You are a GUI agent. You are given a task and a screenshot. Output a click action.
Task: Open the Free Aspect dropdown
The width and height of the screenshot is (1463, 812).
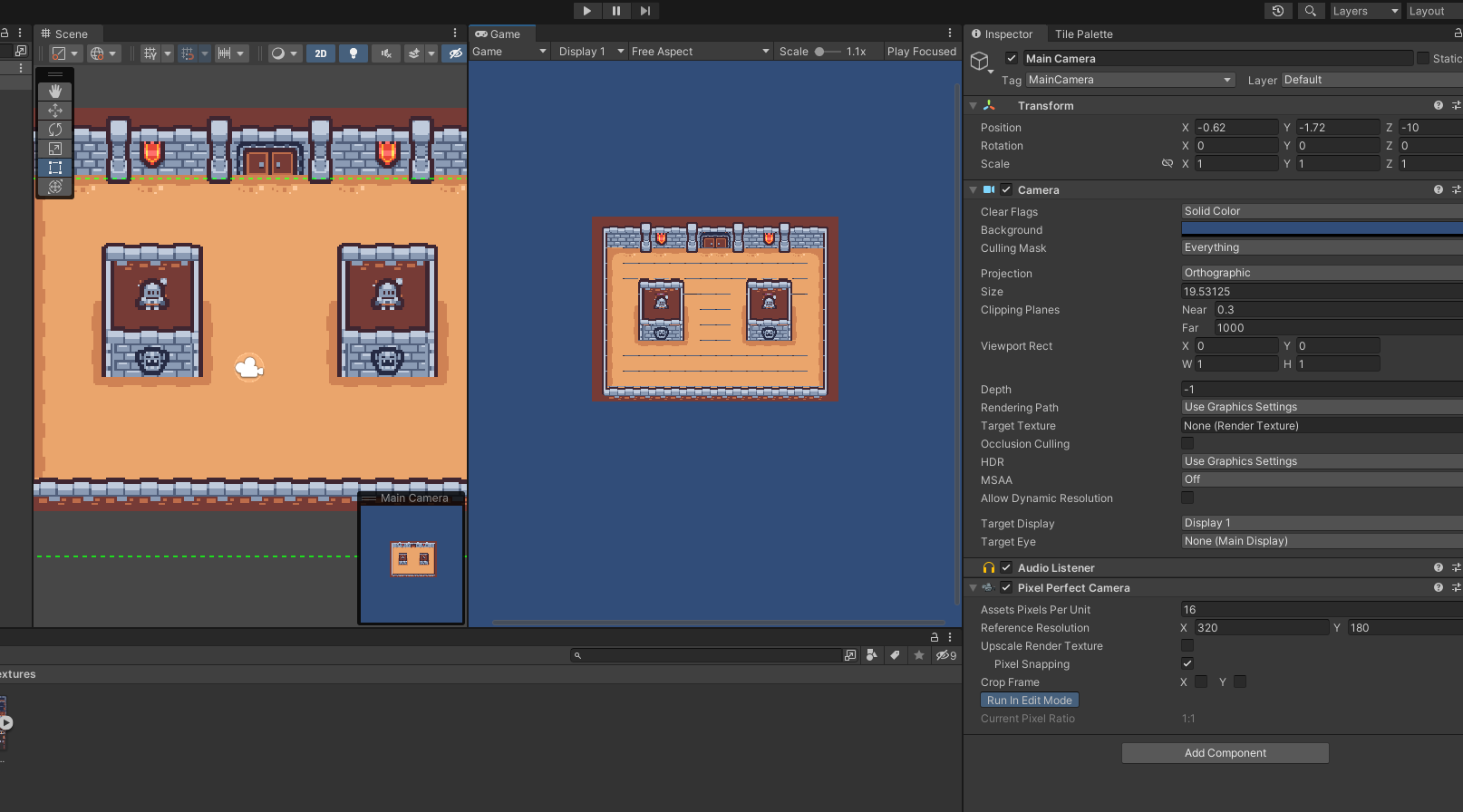click(x=700, y=52)
